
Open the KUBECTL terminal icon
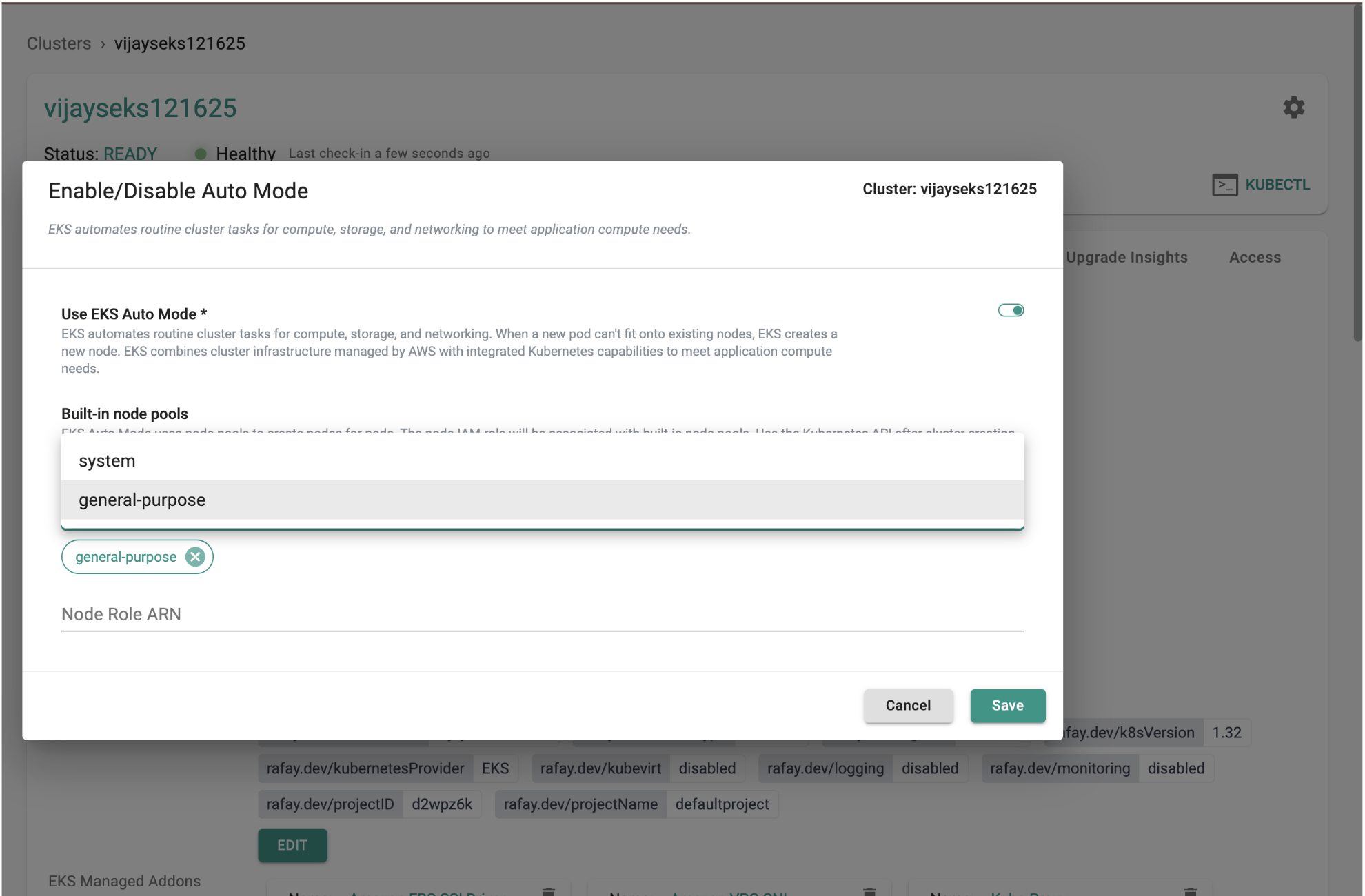click(x=1224, y=185)
